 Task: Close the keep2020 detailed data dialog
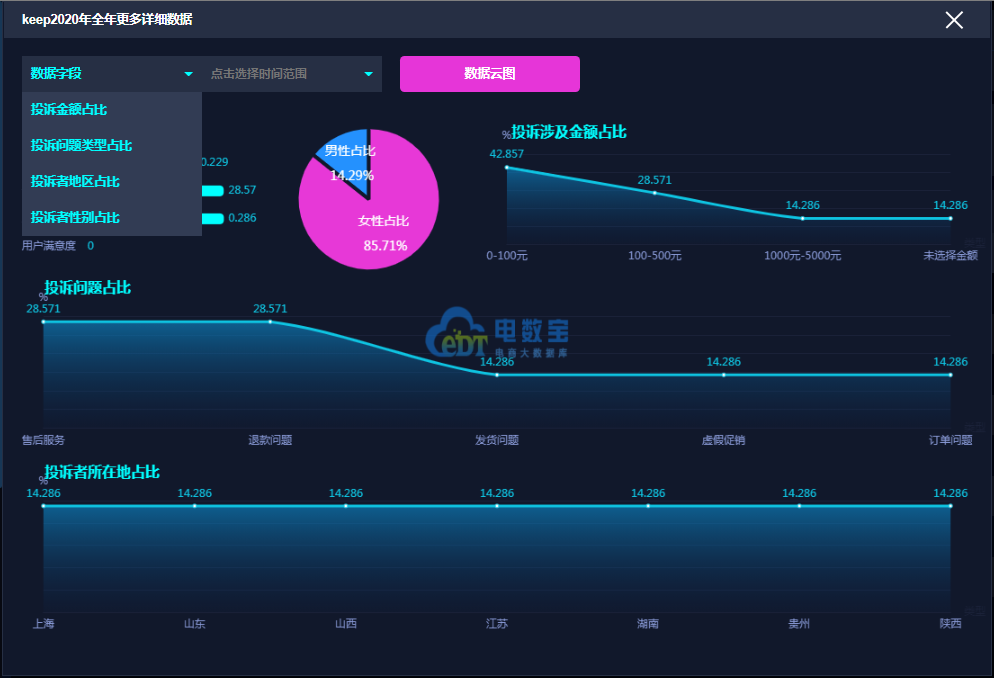coord(954,20)
